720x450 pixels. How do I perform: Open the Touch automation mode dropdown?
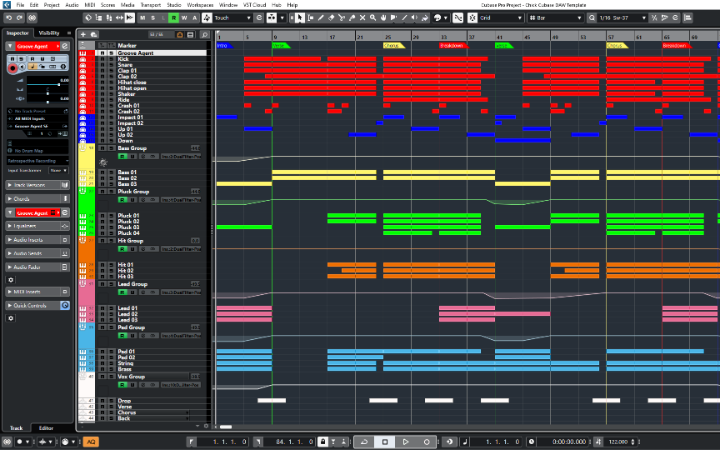pyautogui.click(x=233, y=18)
